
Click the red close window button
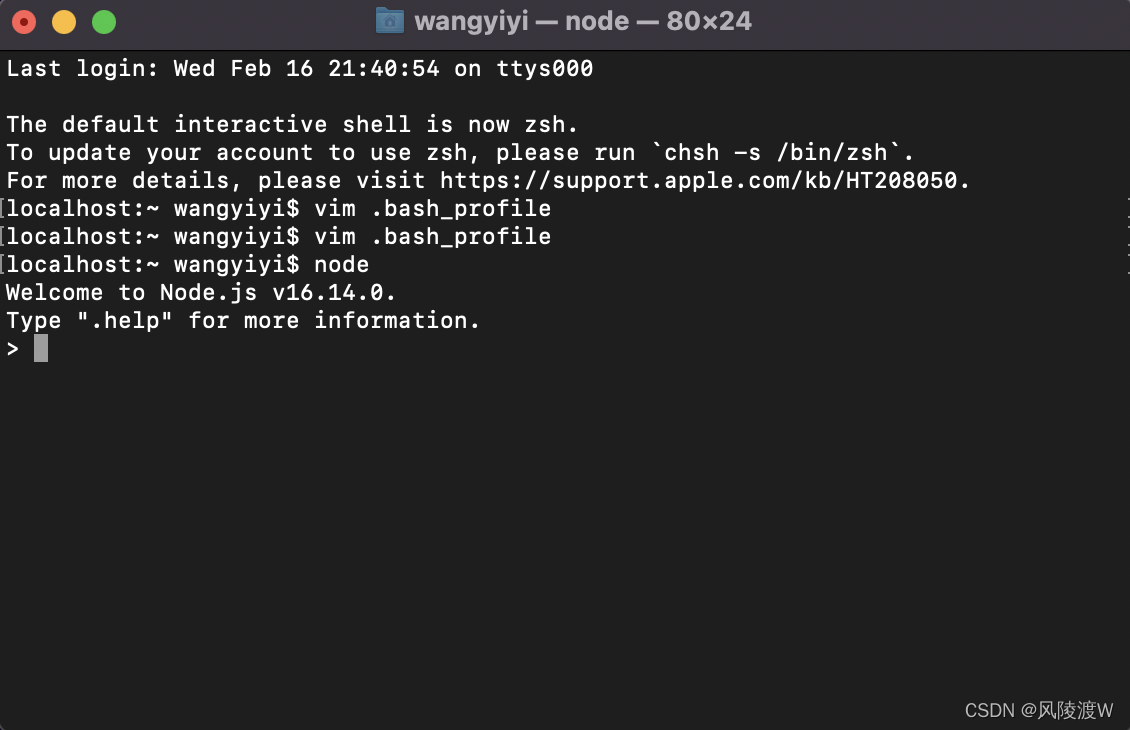tap(24, 22)
